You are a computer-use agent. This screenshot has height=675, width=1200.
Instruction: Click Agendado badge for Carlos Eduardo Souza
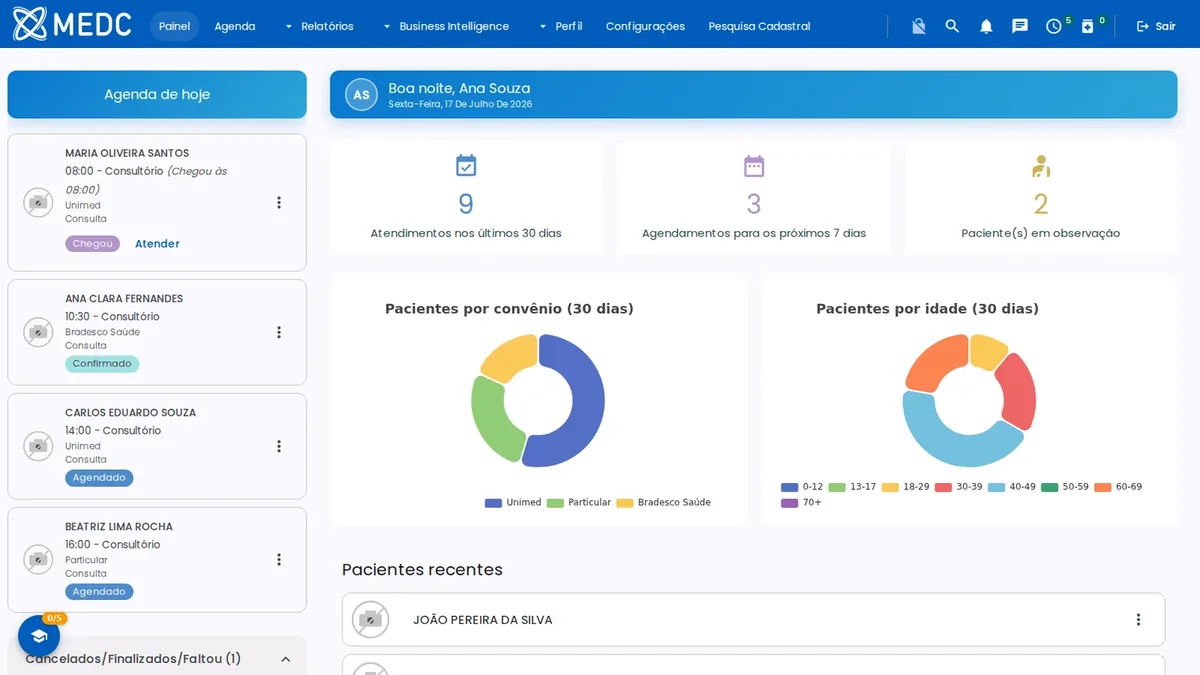[x=99, y=478]
